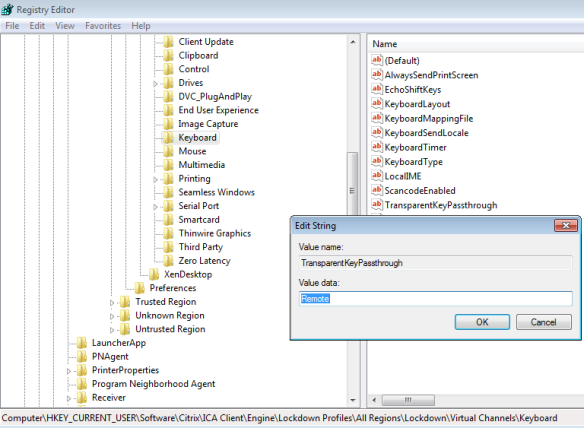Click the ScancodeEnabled value icon

point(377,190)
